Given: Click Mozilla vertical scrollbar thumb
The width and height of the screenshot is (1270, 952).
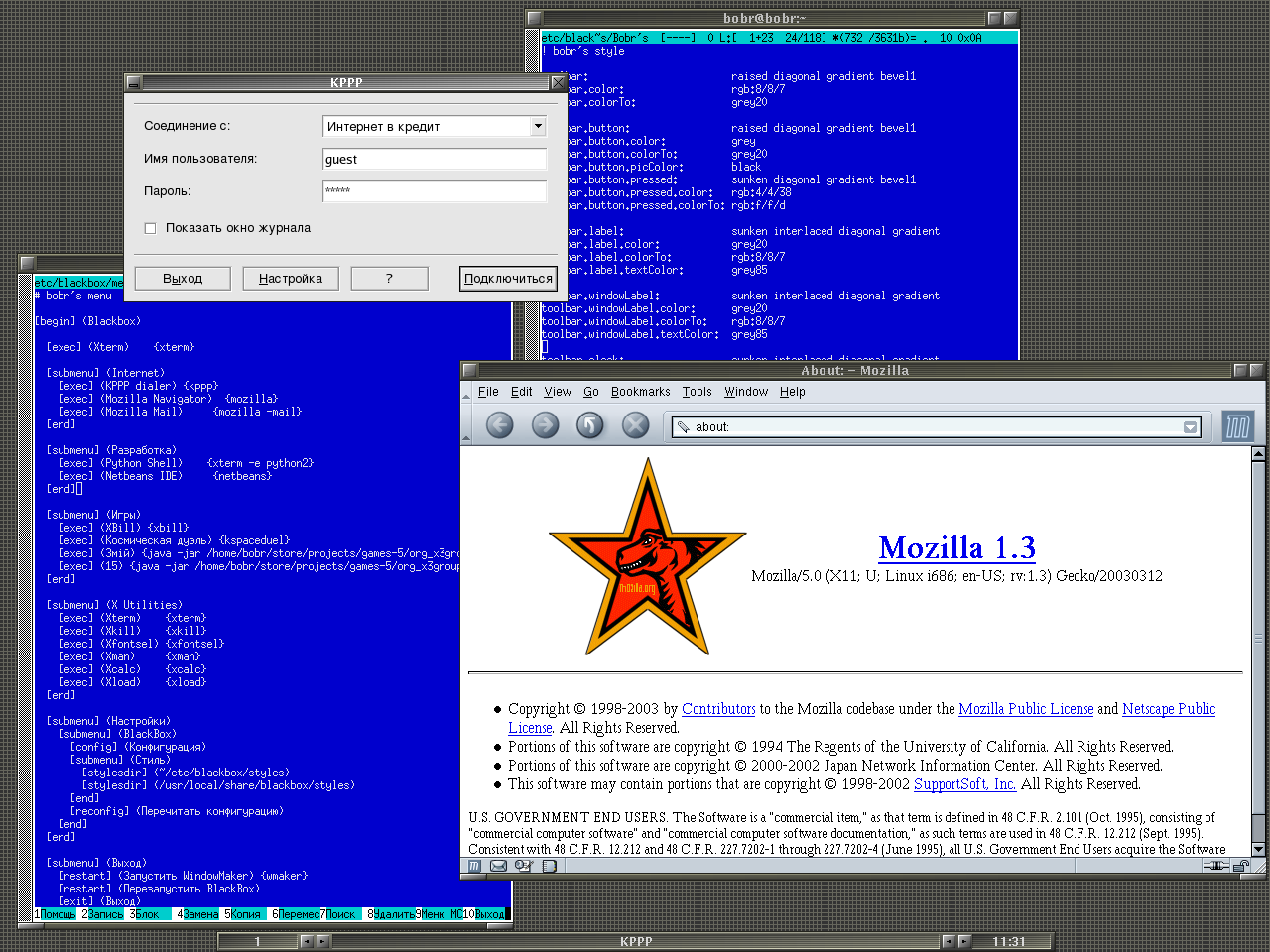Looking at the screenshot, I should 1259,638.
